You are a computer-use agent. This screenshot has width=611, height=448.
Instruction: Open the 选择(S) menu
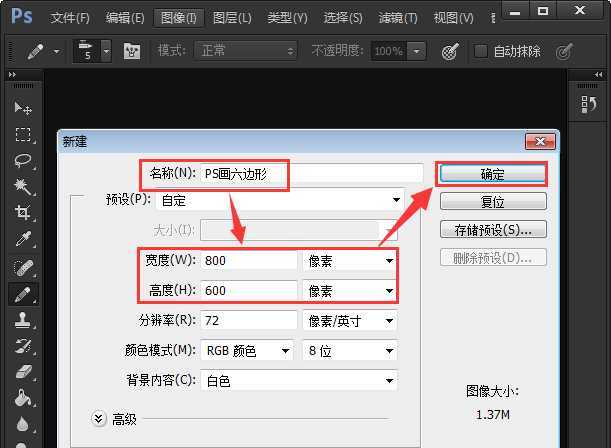[x=343, y=18]
